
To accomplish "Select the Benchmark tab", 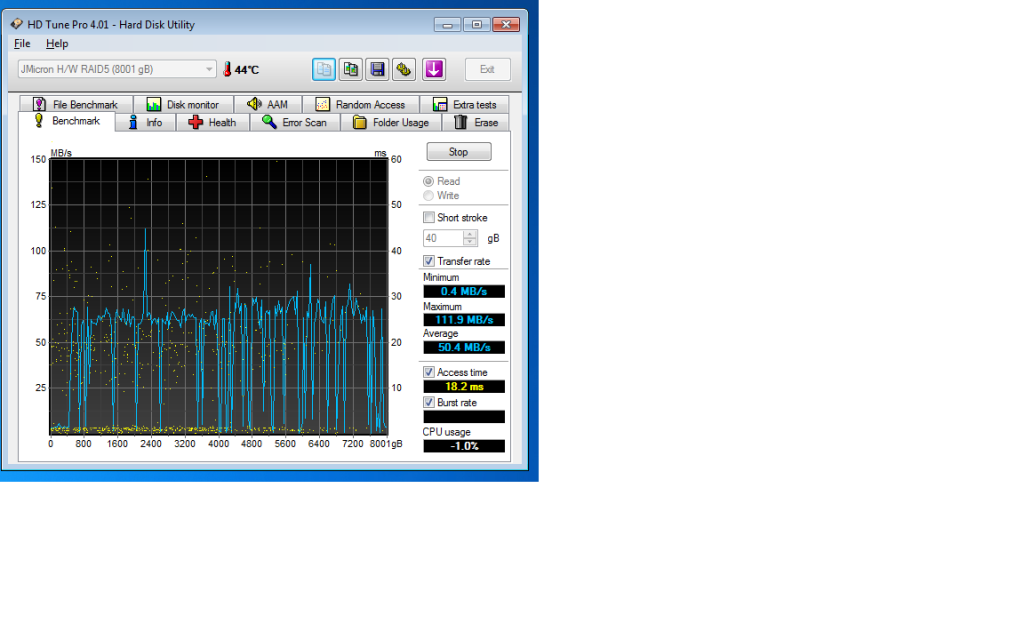I will pos(67,121).
